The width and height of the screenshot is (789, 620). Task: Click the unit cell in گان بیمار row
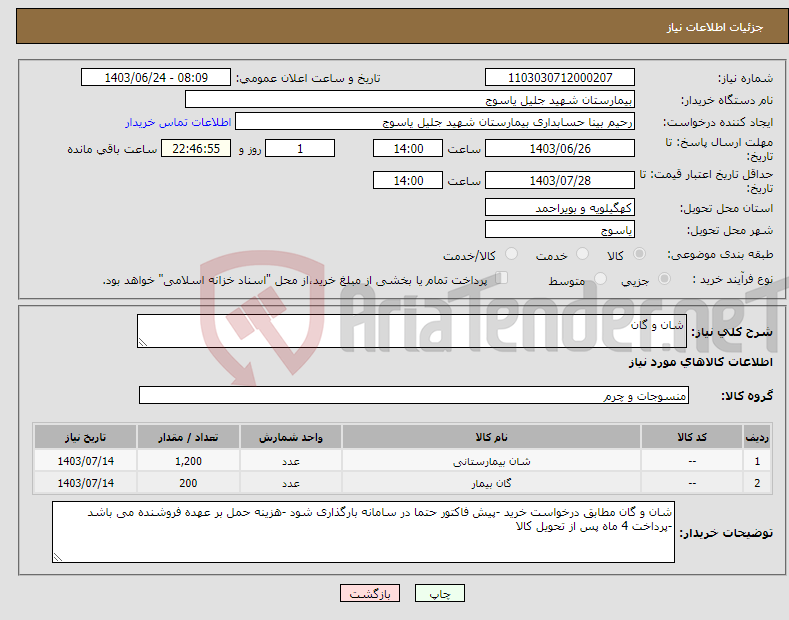click(x=291, y=483)
